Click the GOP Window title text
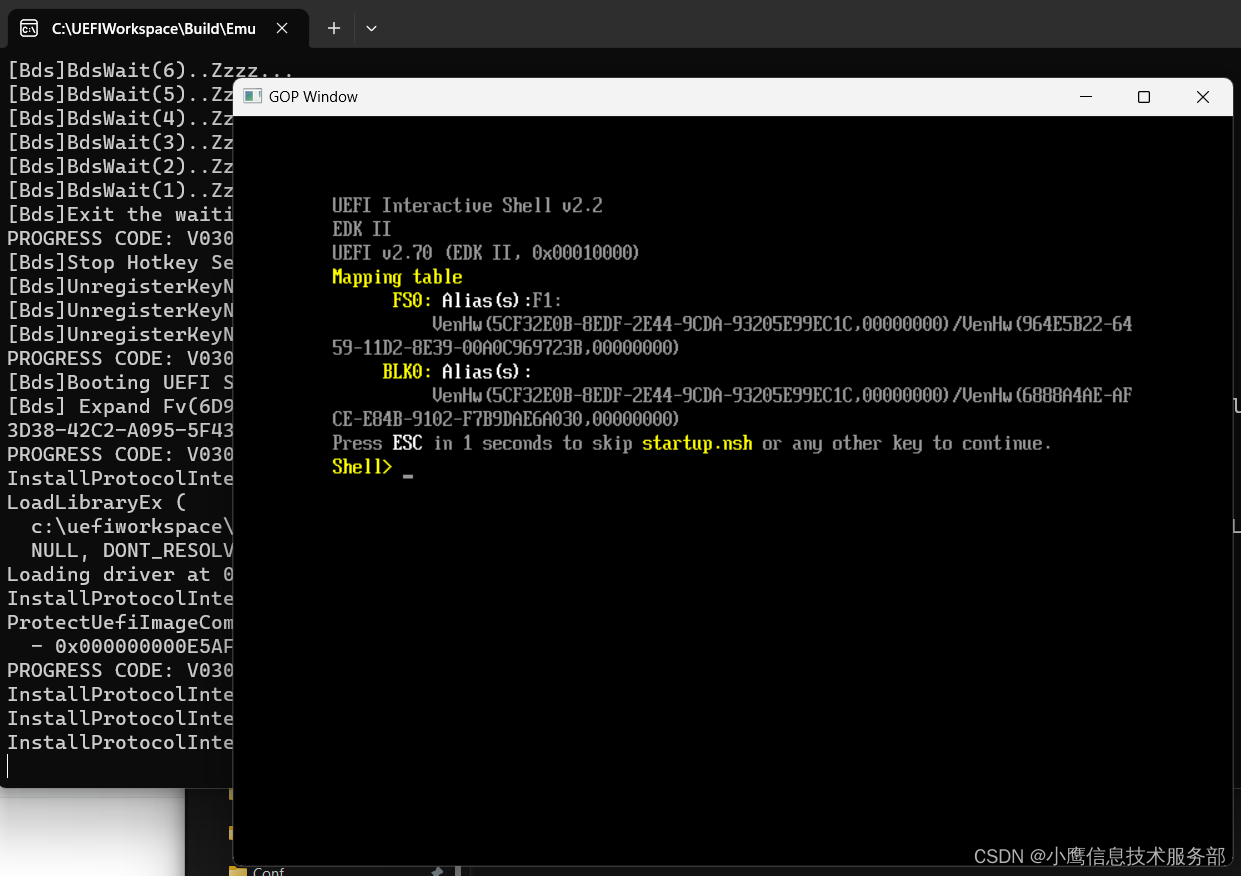Image resolution: width=1241 pixels, height=876 pixels. click(x=313, y=97)
